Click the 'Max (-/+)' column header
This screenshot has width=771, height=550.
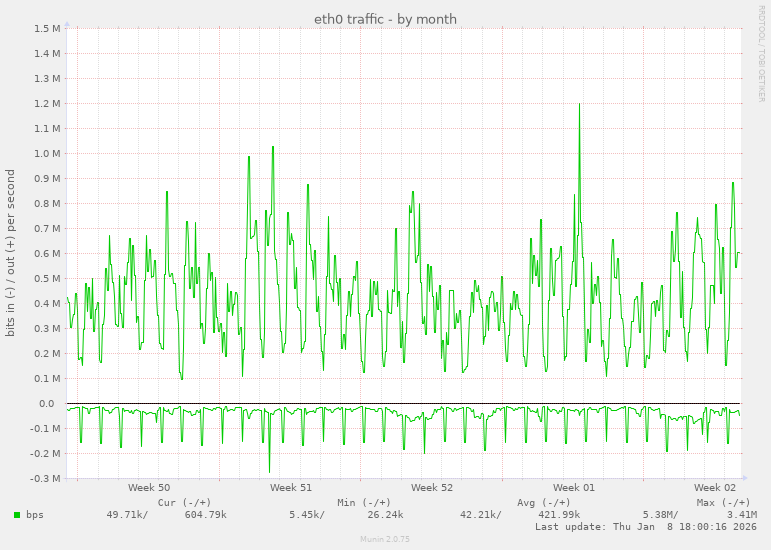pyautogui.click(x=723, y=502)
